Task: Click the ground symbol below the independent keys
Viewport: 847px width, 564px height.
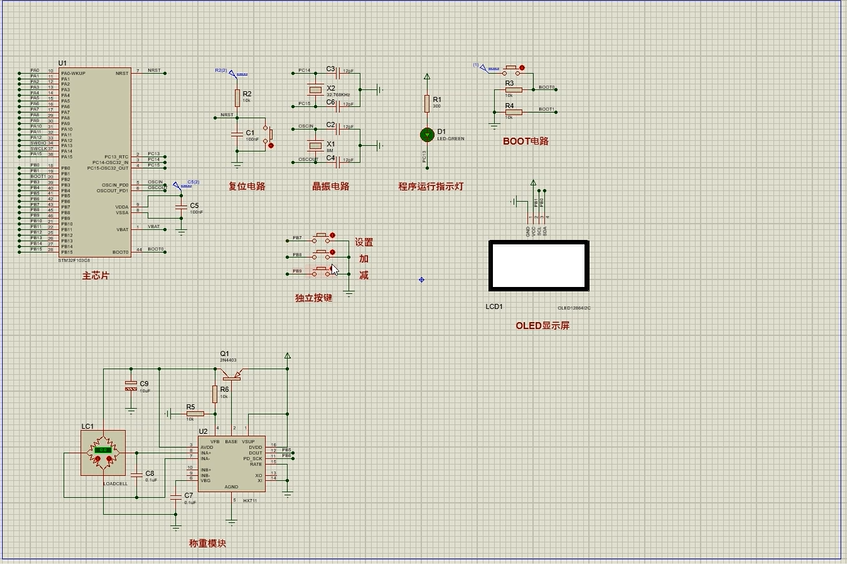Action: (349, 293)
